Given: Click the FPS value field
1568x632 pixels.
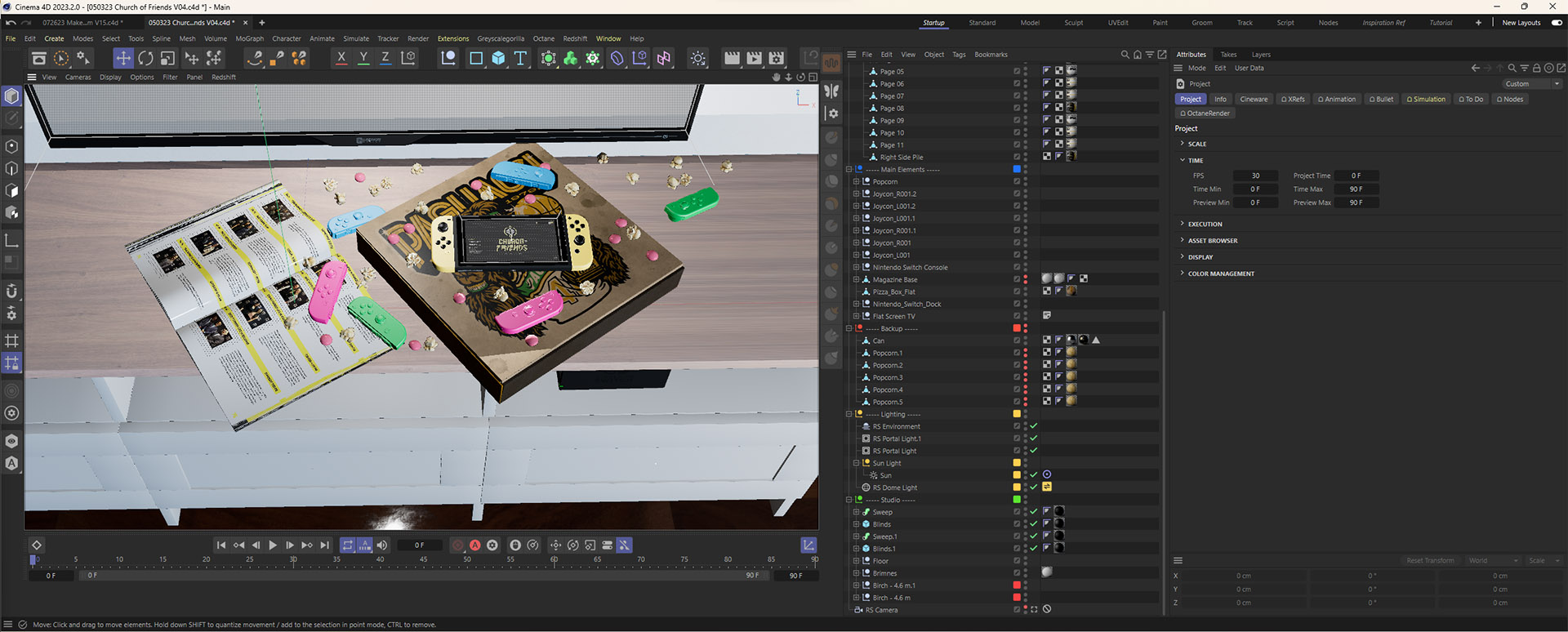Looking at the screenshot, I should pyautogui.click(x=1255, y=176).
